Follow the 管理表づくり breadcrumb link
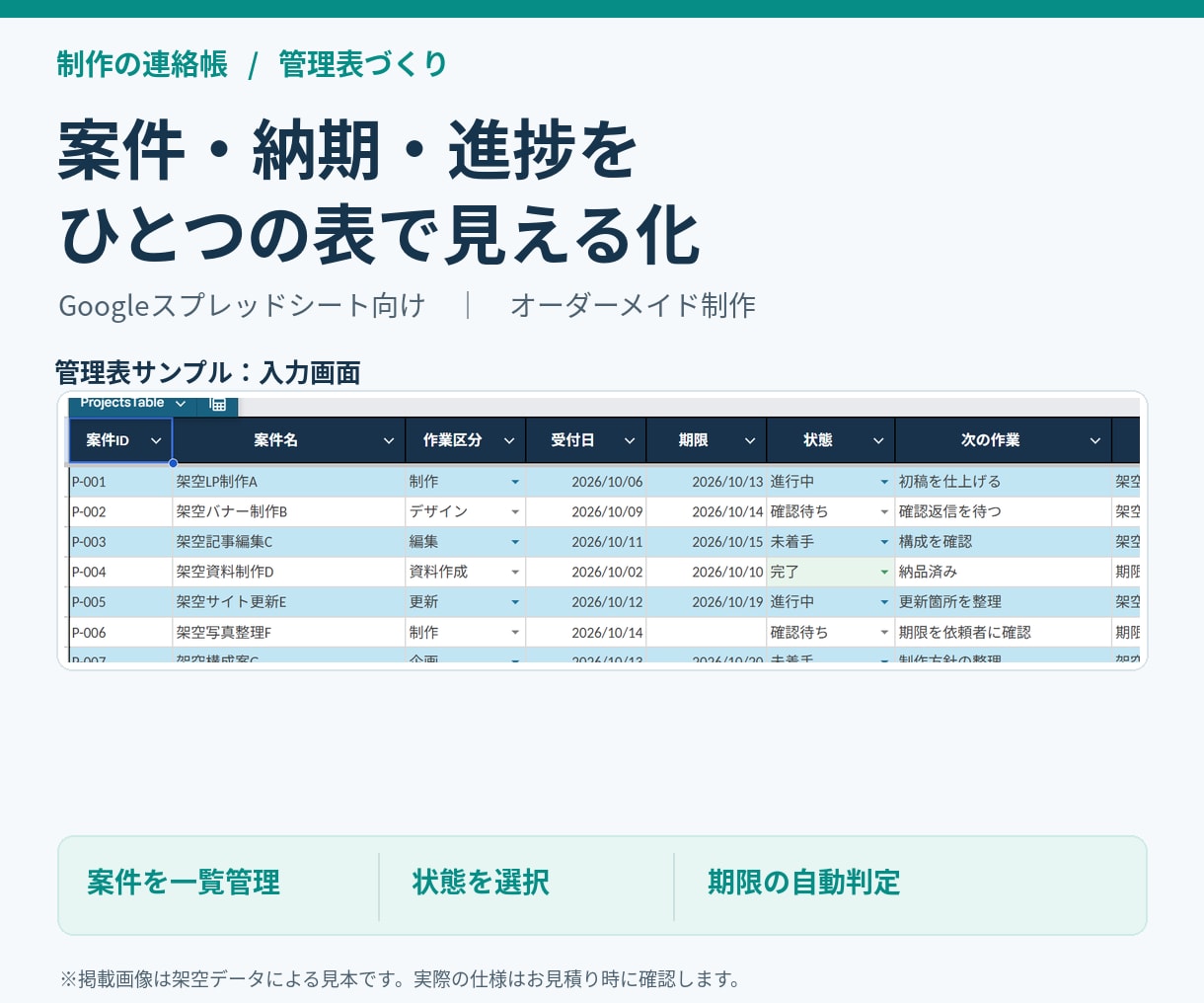 (x=363, y=64)
